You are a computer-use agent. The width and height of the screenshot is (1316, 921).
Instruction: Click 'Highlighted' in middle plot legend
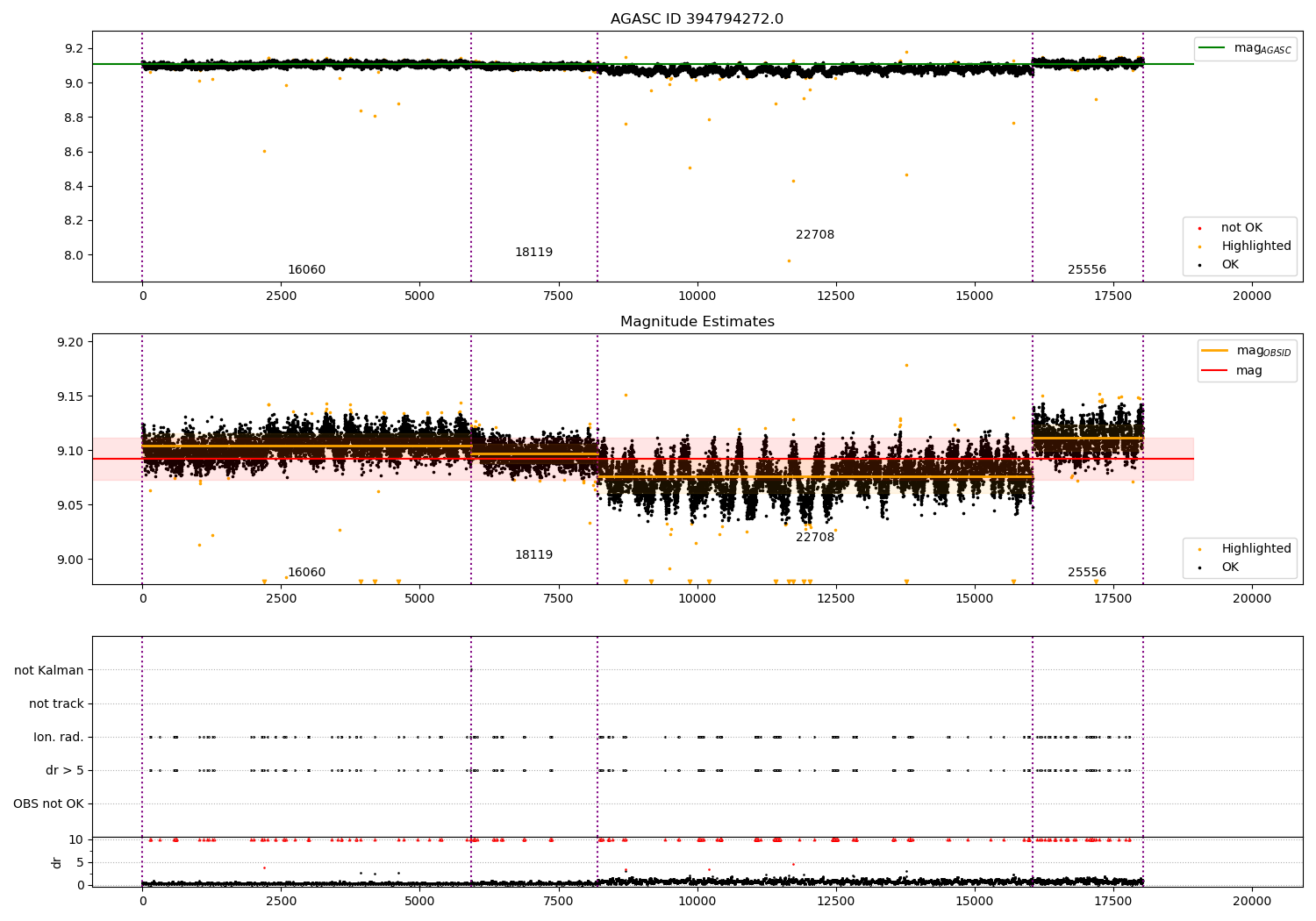[x=1255, y=549]
